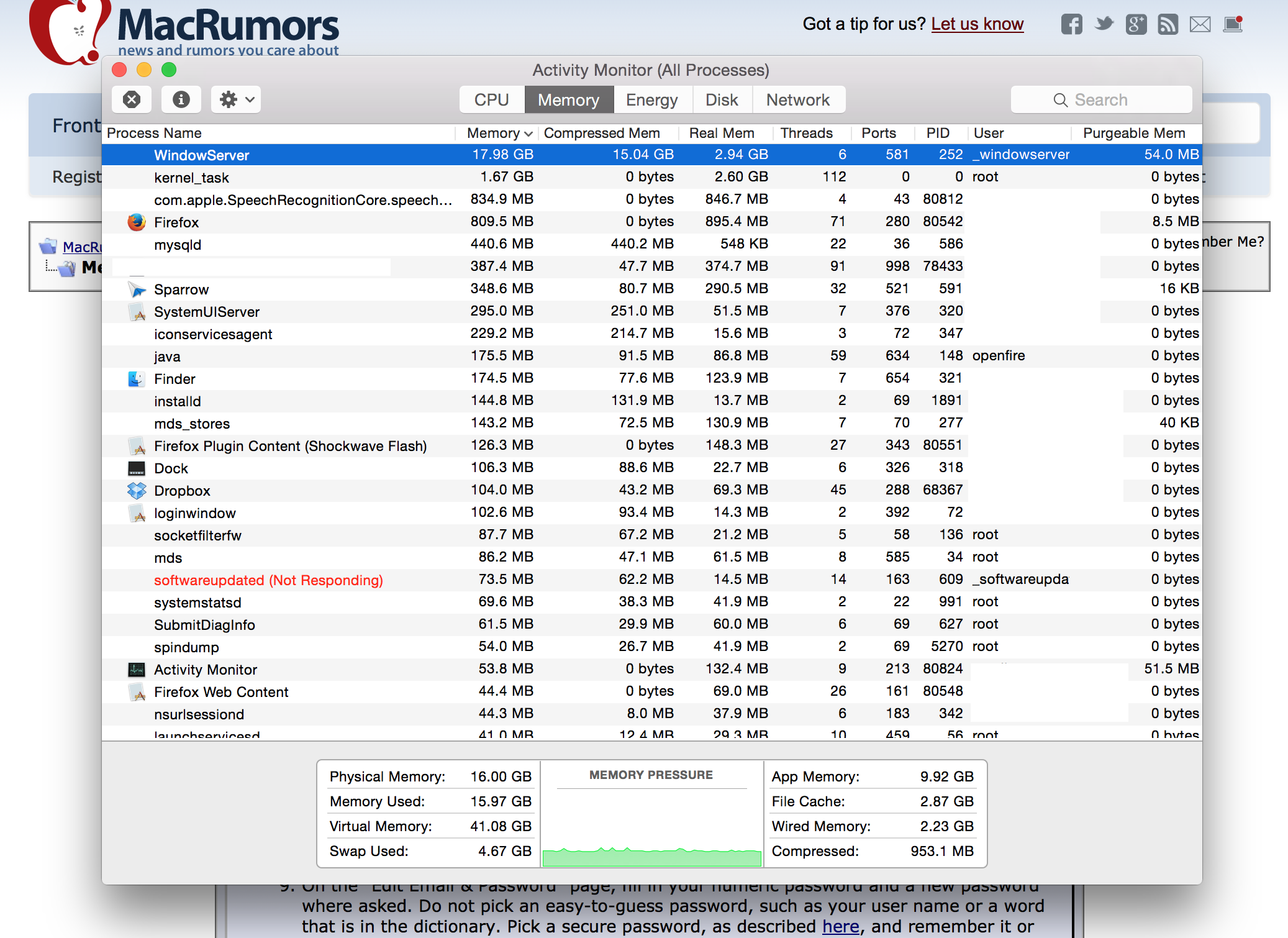Viewport: 1288px width, 938px height.
Task: Open the 'Let us know' tip link
Action: click(x=977, y=24)
